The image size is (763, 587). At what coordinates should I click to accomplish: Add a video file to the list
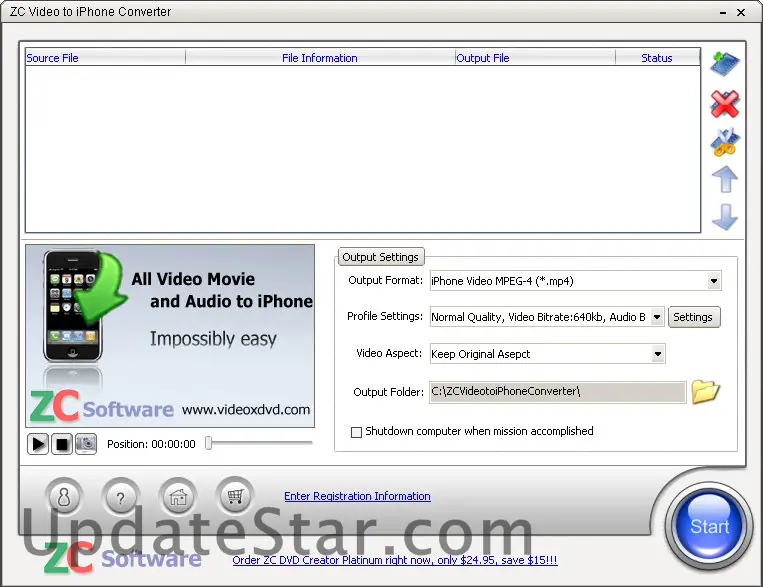pos(725,64)
